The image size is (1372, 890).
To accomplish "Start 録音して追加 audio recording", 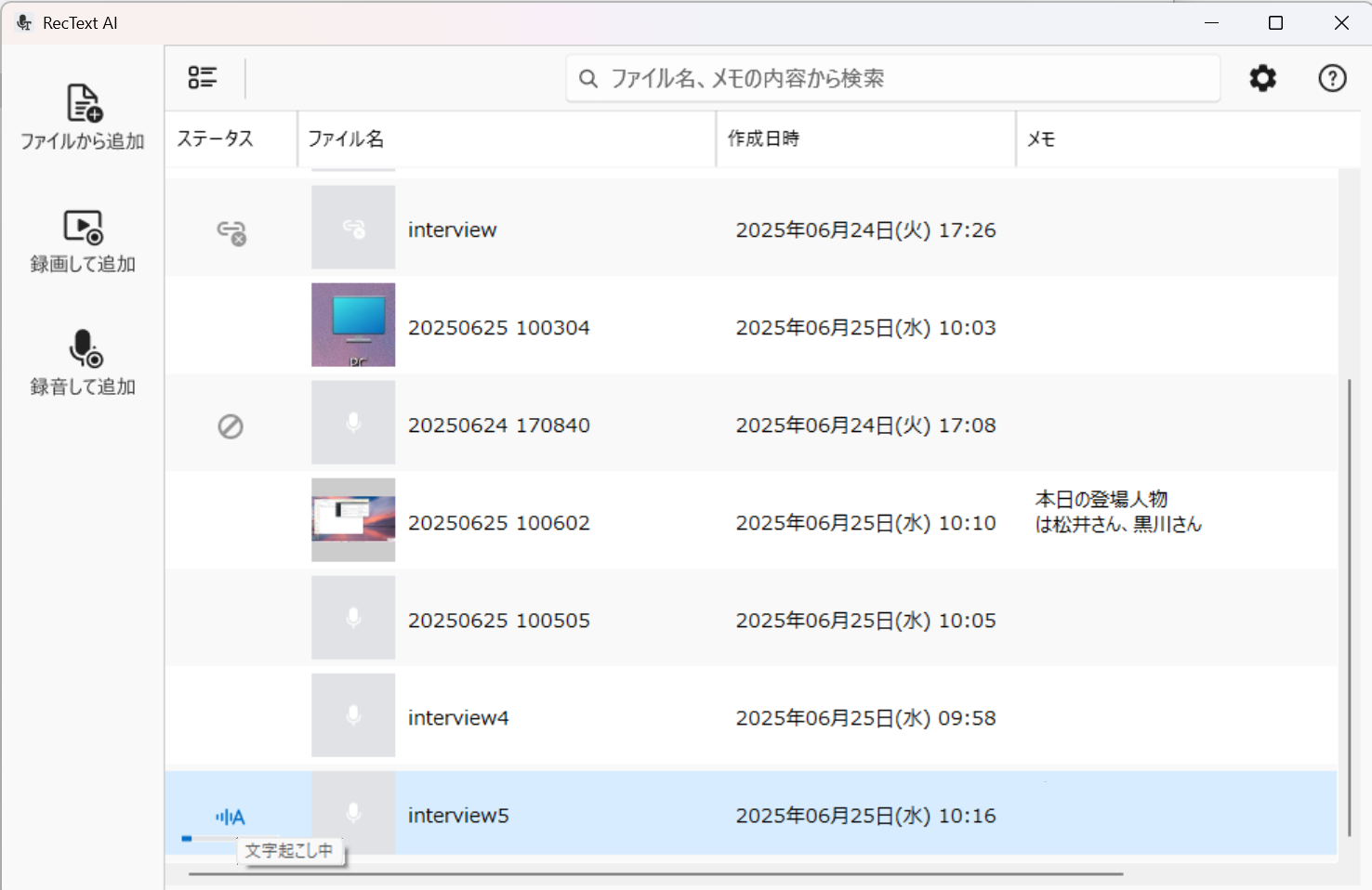I will point(85,348).
